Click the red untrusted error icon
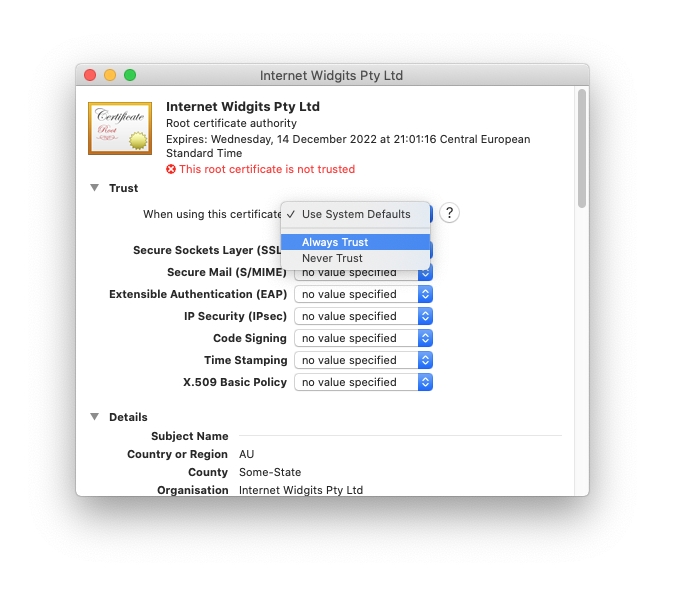The height and width of the screenshot is (607, 673). (x=171, y=170)
